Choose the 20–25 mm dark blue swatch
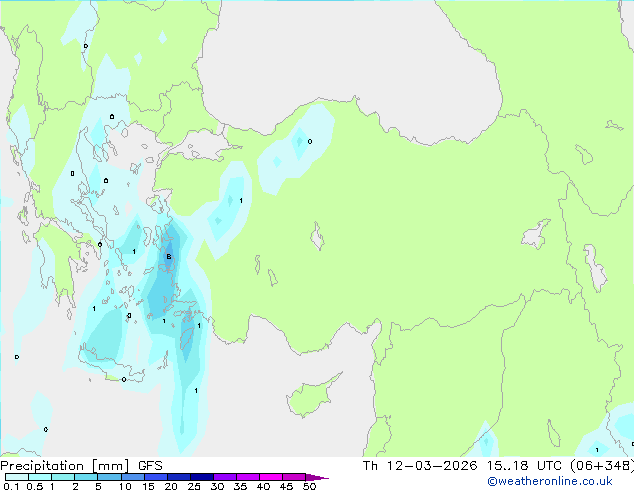This screenshot has height=490, width=634. [179, 477]
